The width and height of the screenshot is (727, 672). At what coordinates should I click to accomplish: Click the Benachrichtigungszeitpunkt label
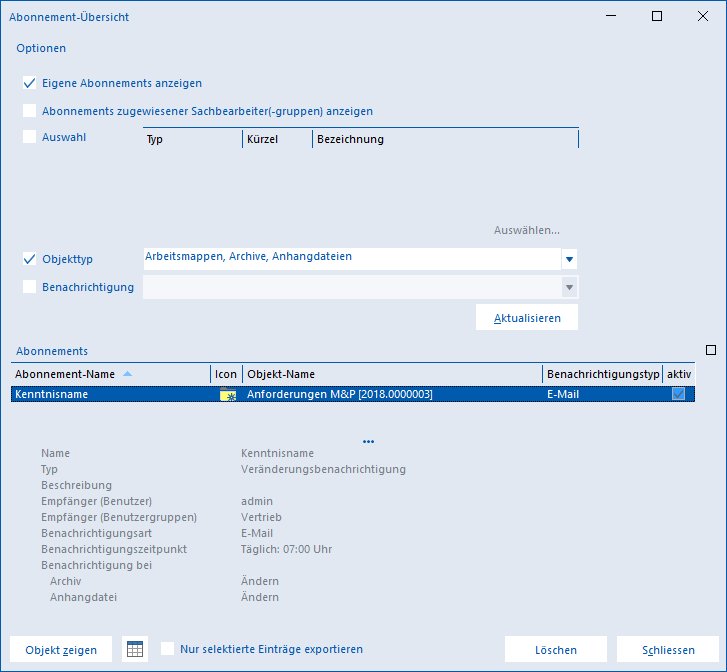coord(114,549)
